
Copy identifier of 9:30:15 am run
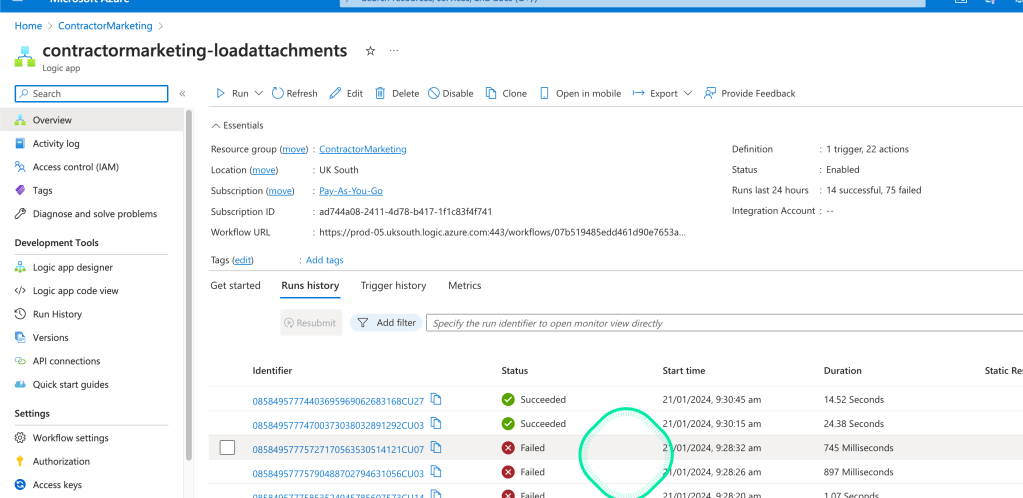coord(436,423)
